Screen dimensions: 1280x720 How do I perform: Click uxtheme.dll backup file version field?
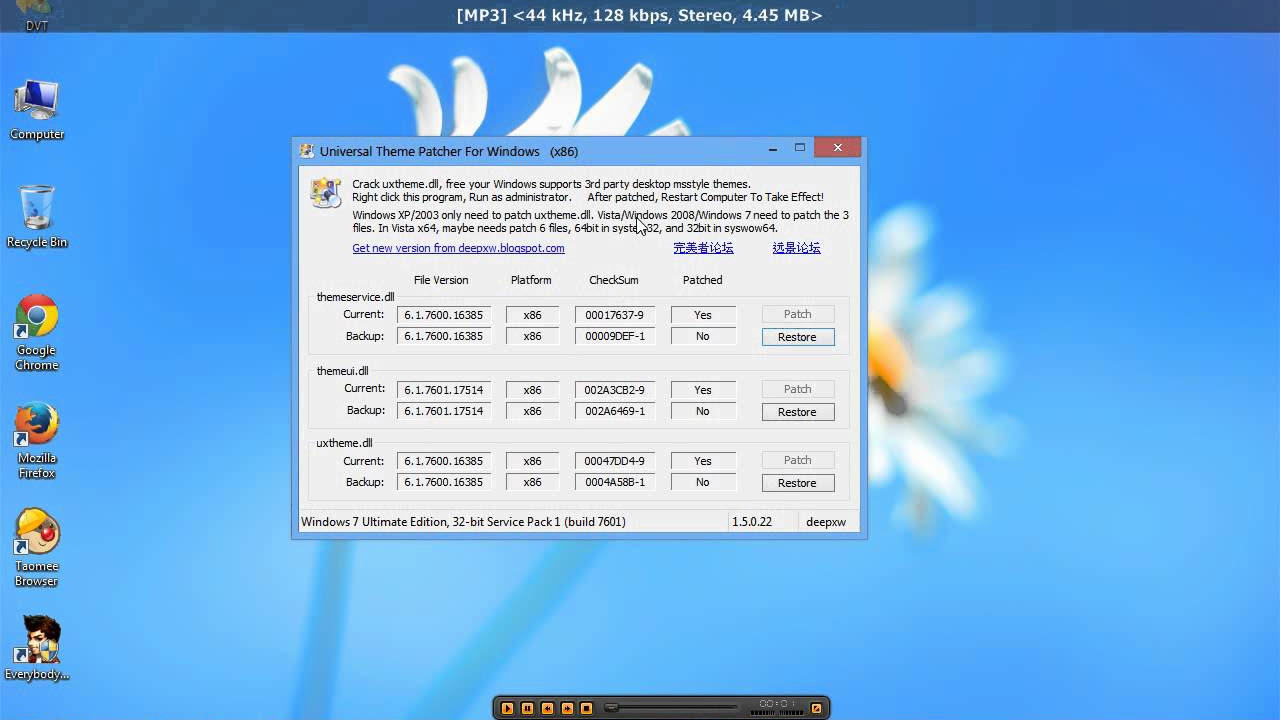[443, 482]
